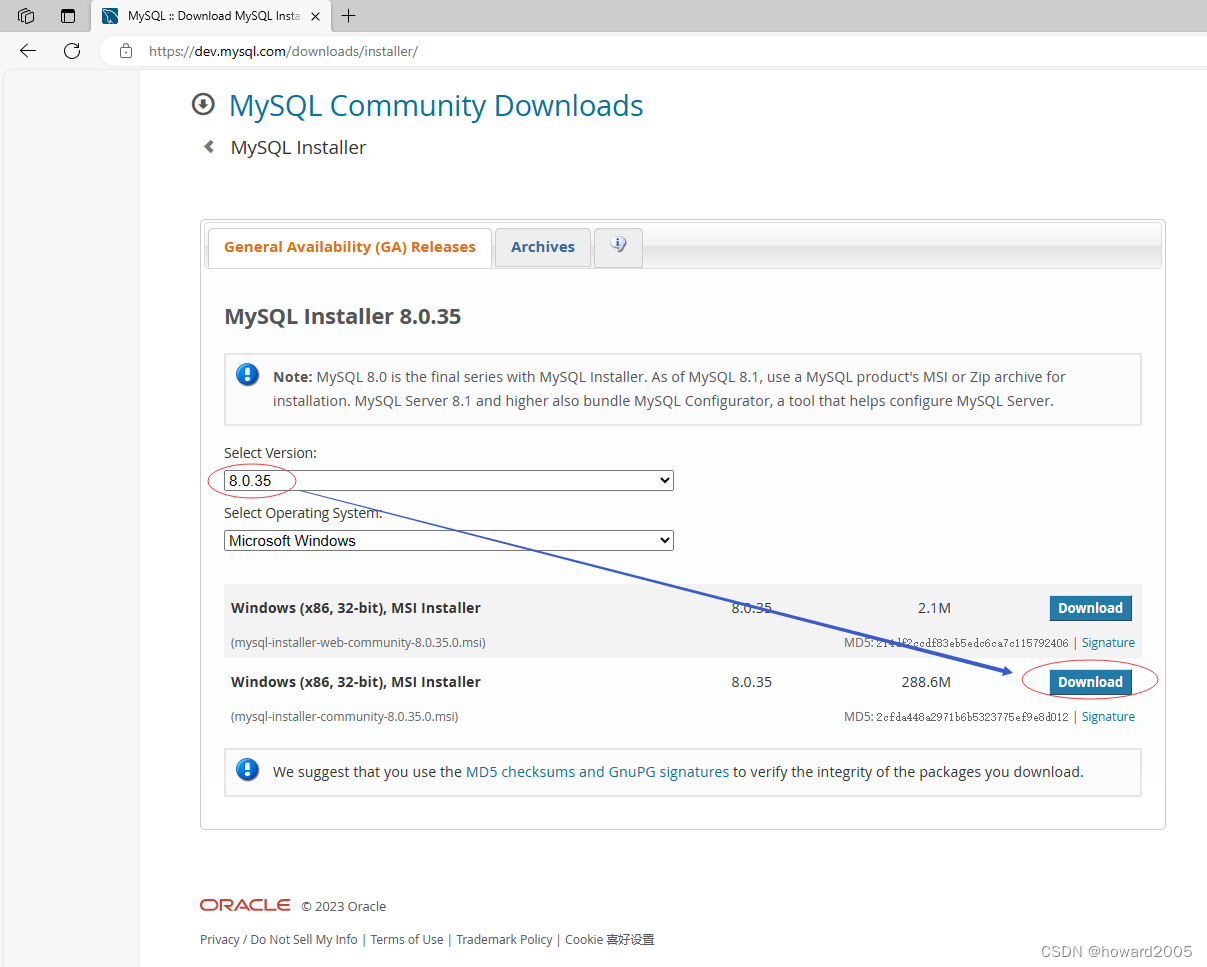Click the info icon in the Note box
The height and width of the screenshot is (967, 1207).
[x=247, y=375]
